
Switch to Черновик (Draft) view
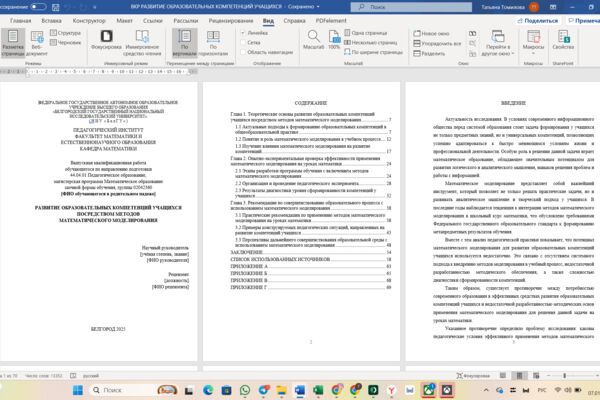(x=65, y=42)
